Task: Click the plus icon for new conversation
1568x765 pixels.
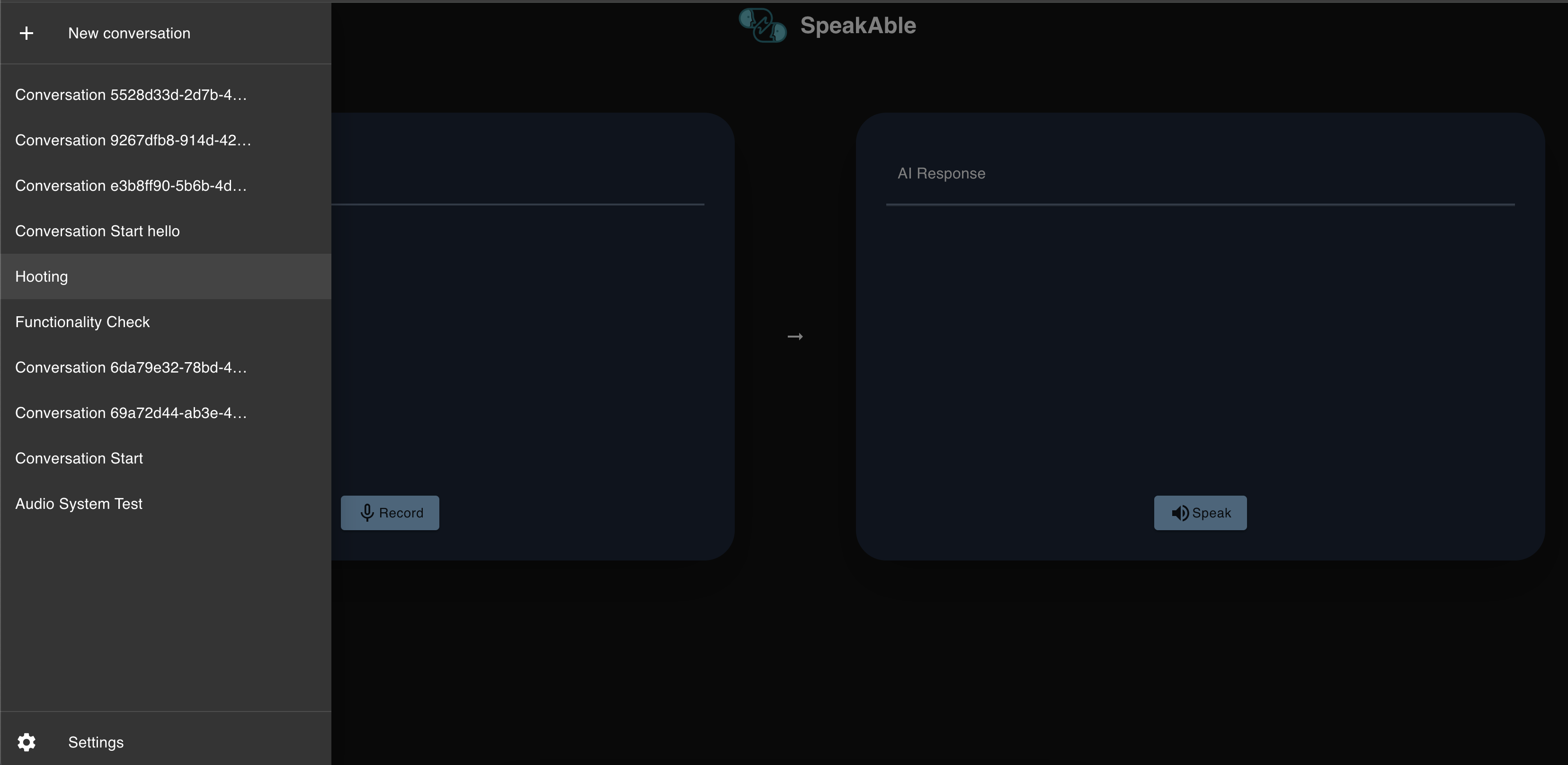Action: pyautogui.click(x=26, y=34)
